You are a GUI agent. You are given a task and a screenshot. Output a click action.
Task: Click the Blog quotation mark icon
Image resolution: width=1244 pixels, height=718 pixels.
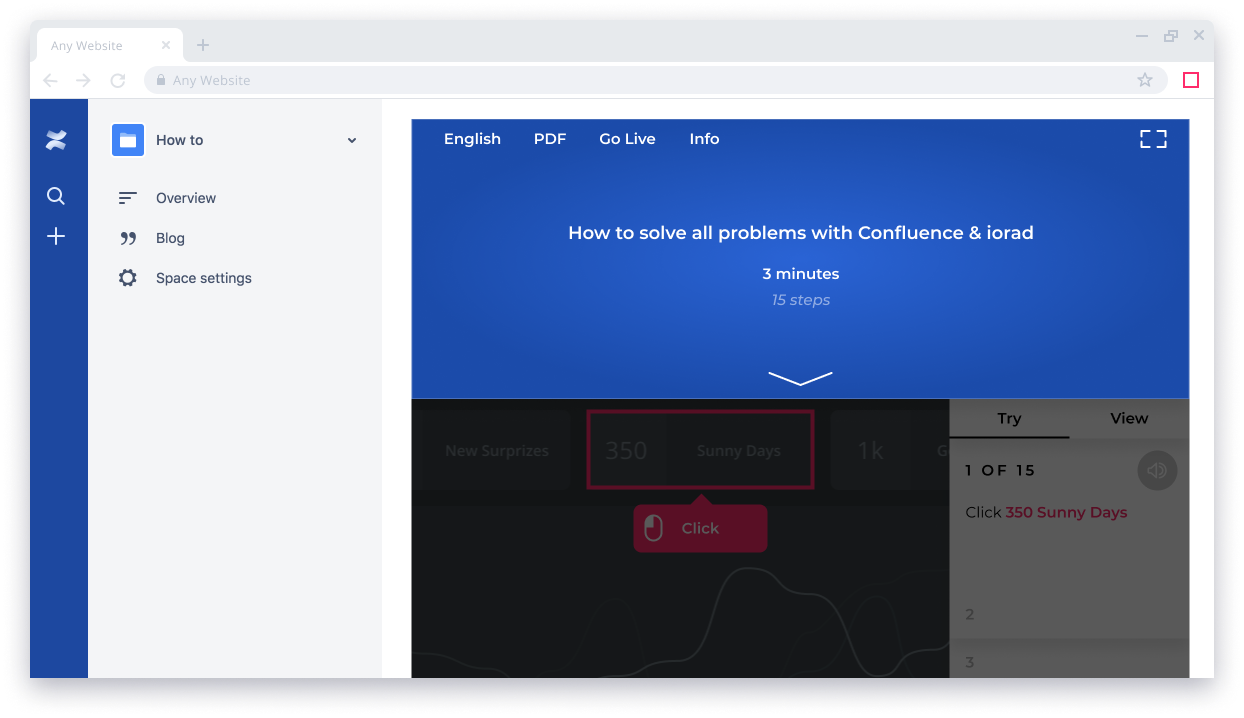point(128,239)
